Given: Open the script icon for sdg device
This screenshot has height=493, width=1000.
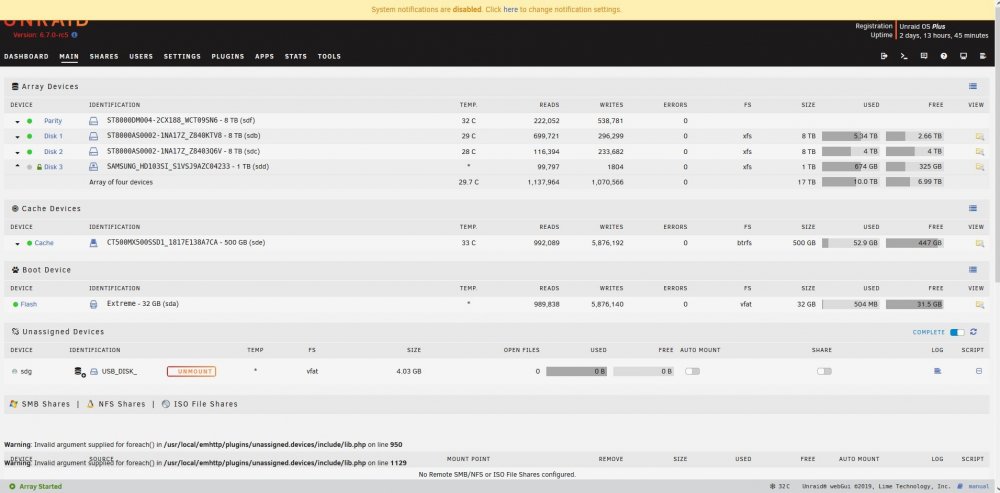Looking at the screenshot, I should [x=979, y=371].
